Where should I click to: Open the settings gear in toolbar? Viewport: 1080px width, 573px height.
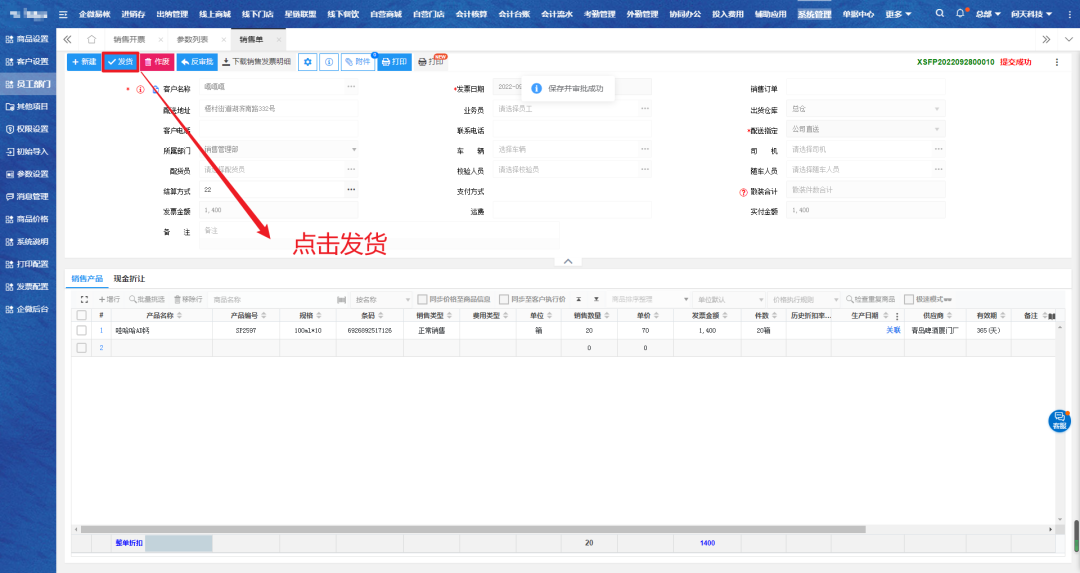pos(308,62)
